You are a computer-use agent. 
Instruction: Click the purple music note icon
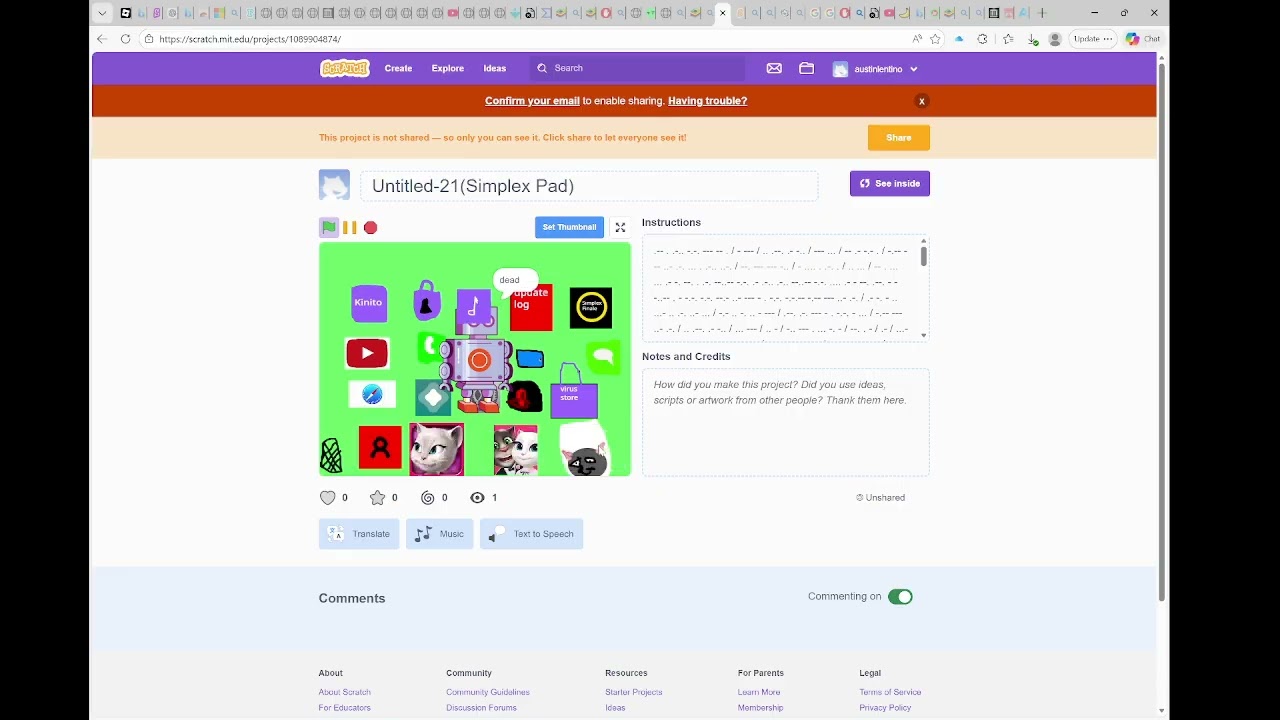474,306
